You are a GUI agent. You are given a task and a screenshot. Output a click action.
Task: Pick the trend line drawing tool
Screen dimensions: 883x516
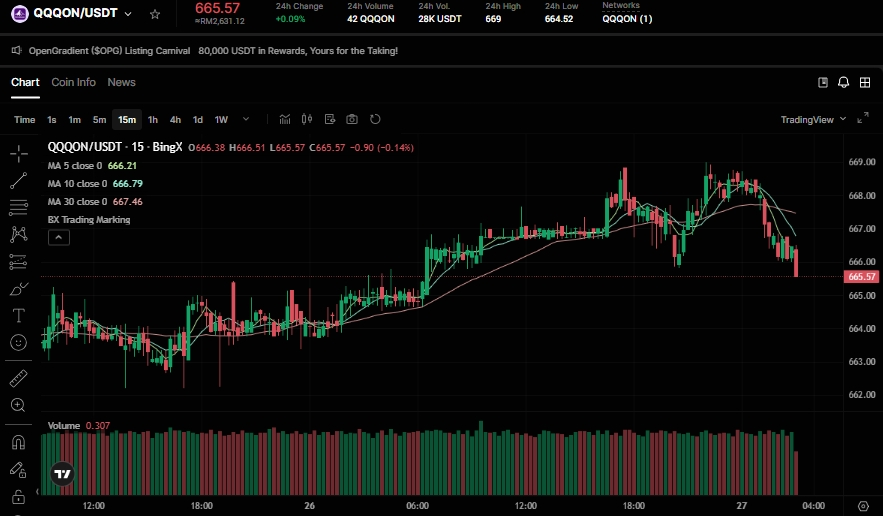pos(18,181)
